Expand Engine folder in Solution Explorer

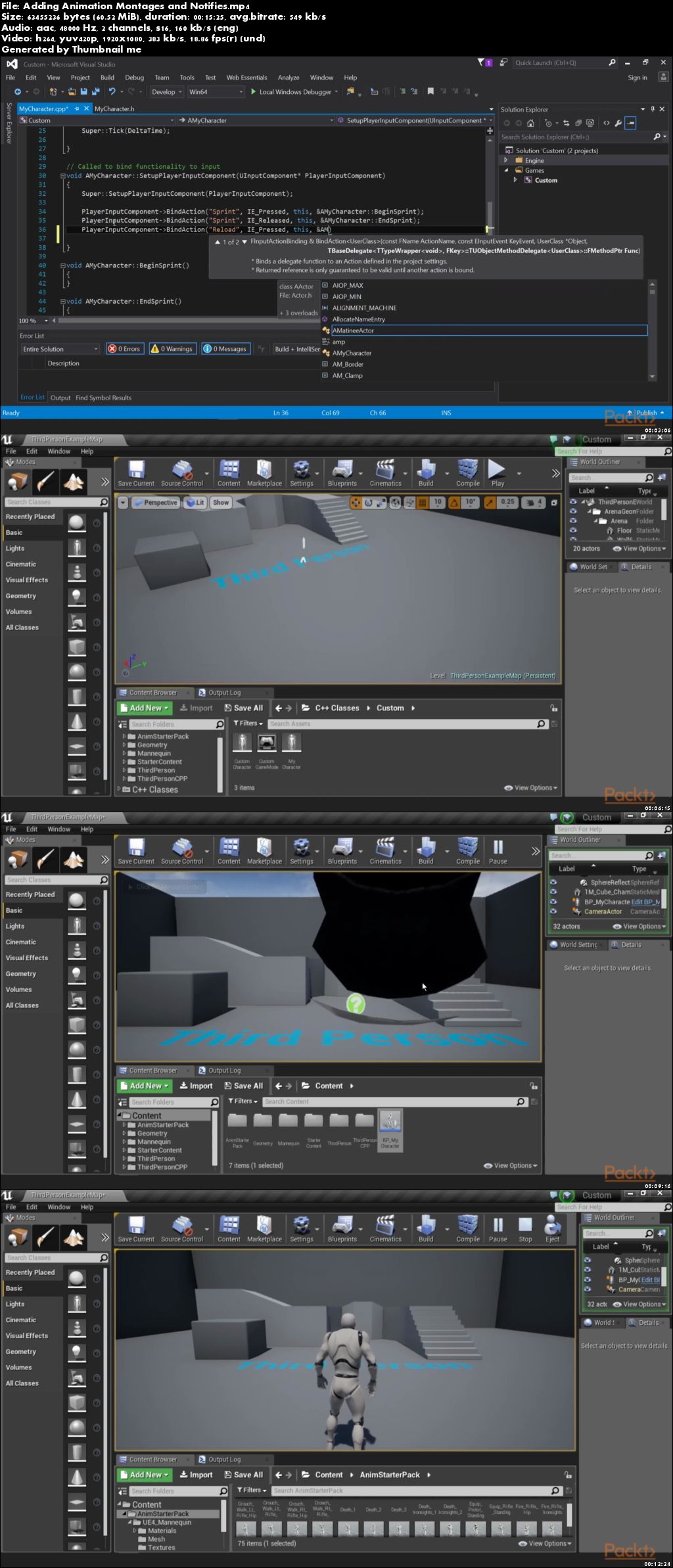point(505,160)
